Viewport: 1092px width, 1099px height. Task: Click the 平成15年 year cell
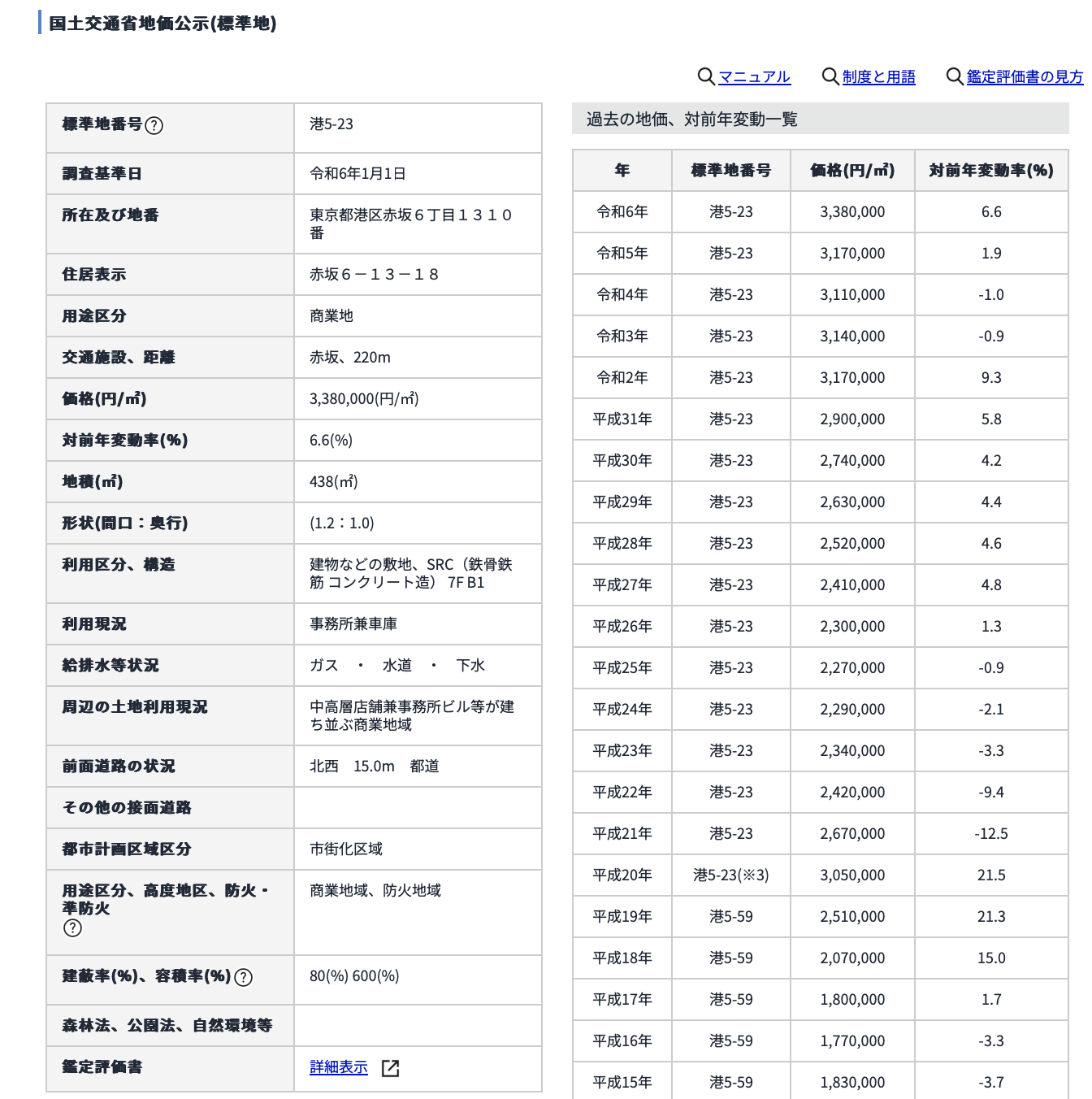point(622,1083)
